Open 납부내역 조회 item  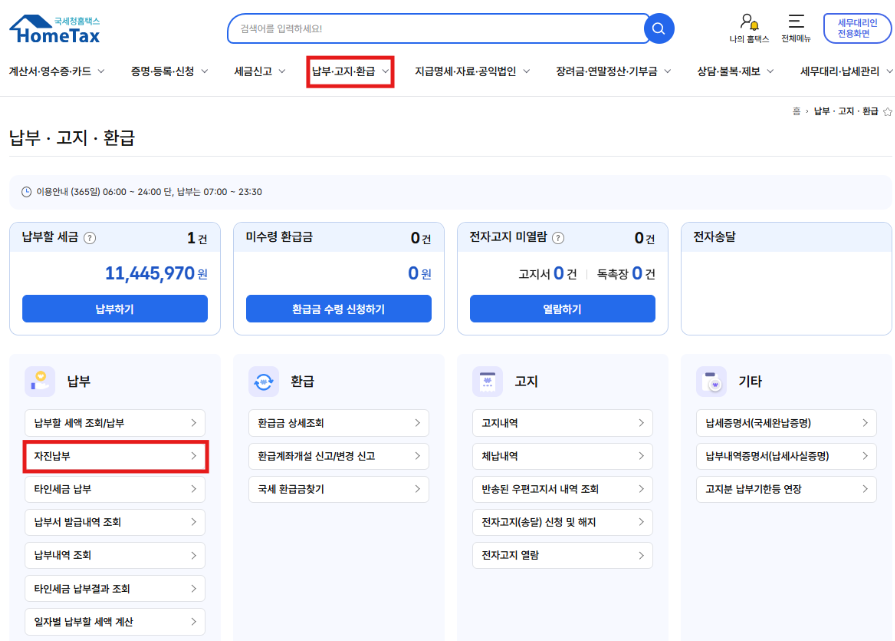[x=115, y=555]
